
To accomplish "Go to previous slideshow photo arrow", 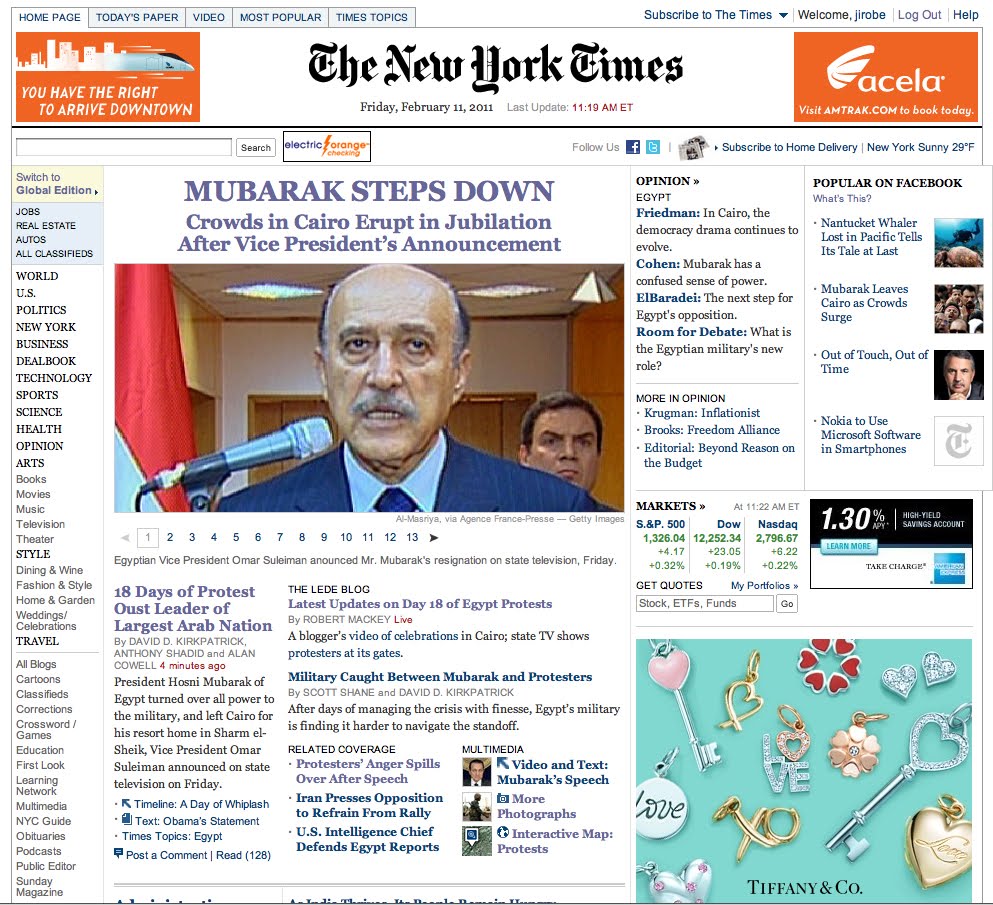I will click(125, 538).
